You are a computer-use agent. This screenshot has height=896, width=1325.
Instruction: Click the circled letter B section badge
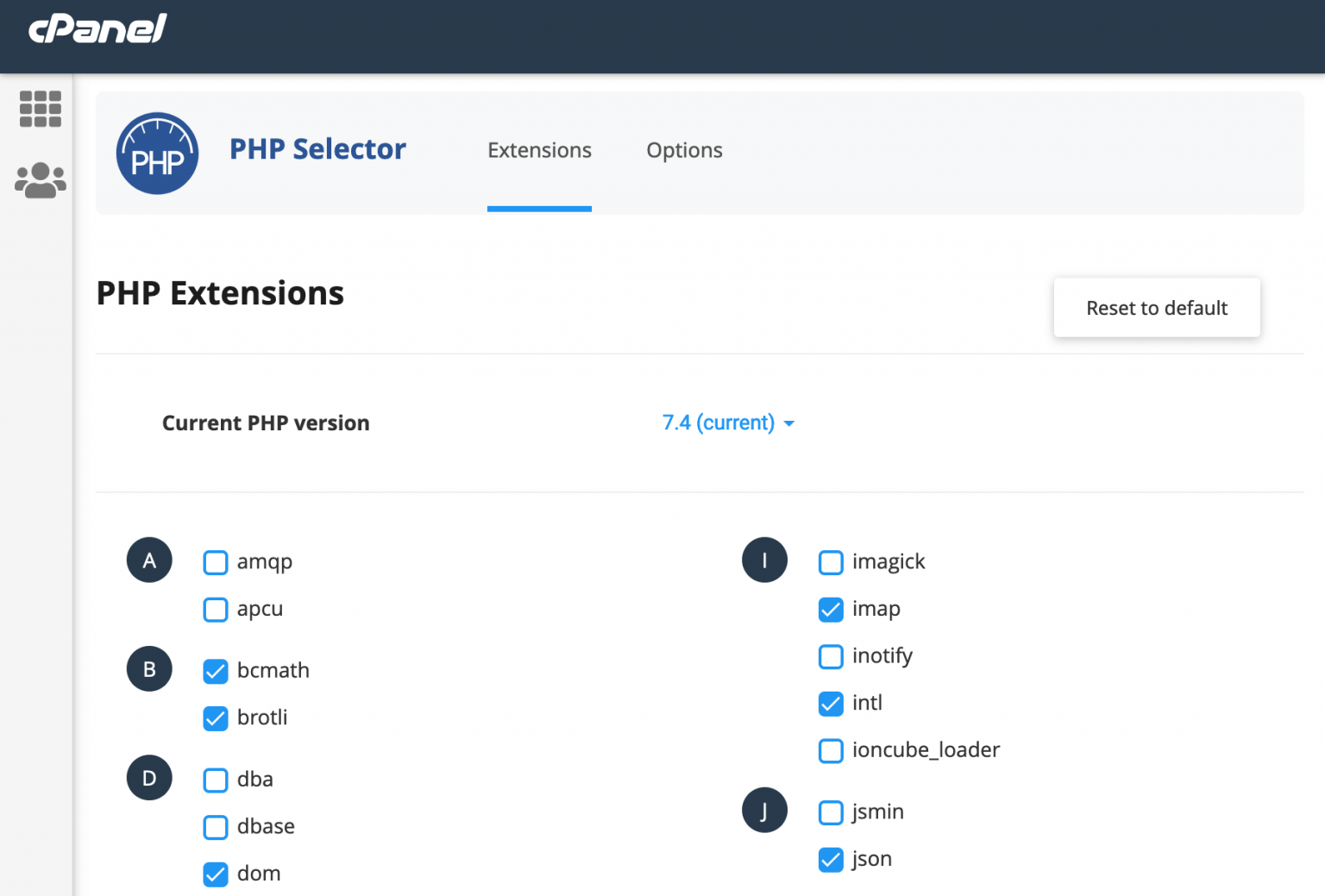coord(148,668)
